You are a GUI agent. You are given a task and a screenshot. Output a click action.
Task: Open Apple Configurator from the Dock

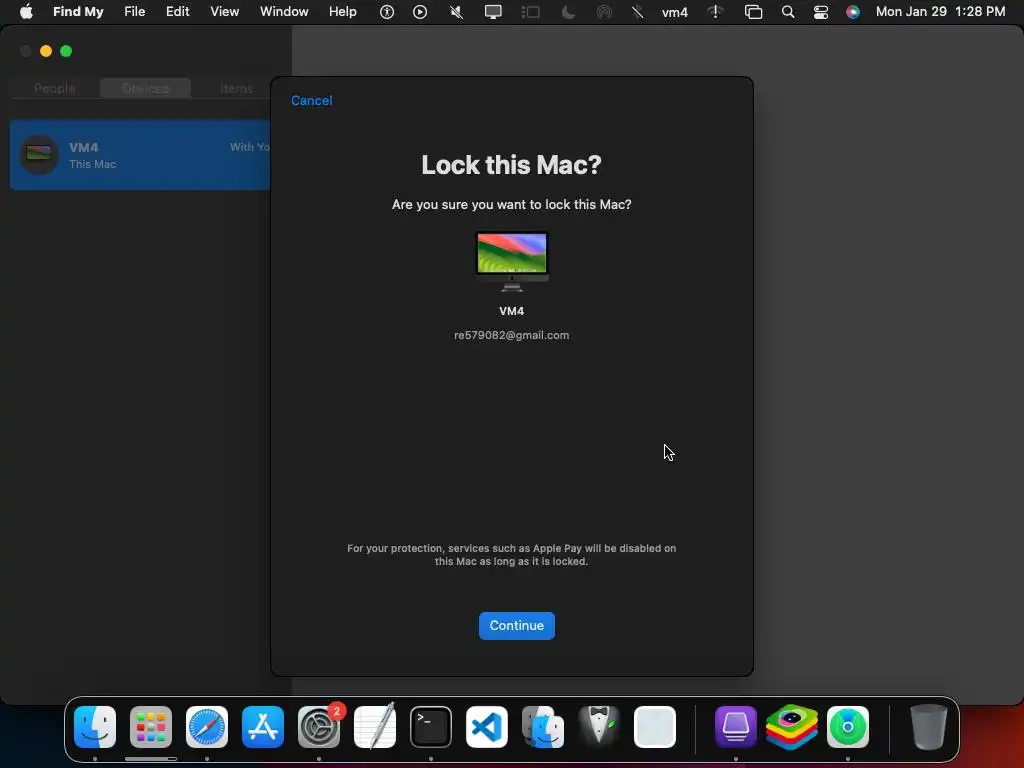(735, 727)
